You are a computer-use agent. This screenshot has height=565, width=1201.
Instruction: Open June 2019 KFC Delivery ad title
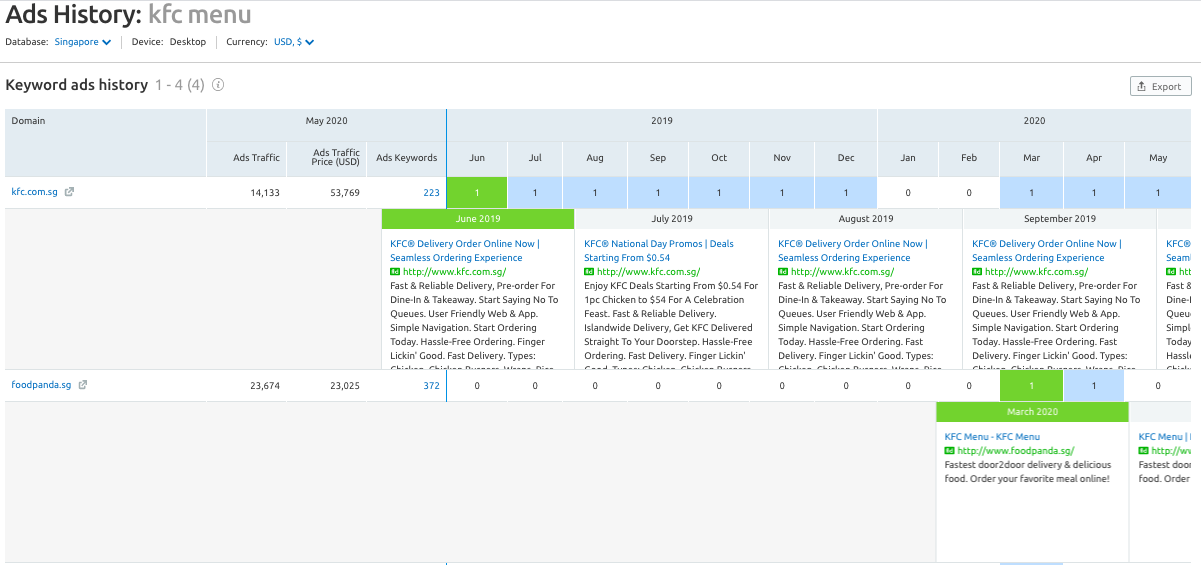pos(465,250)
